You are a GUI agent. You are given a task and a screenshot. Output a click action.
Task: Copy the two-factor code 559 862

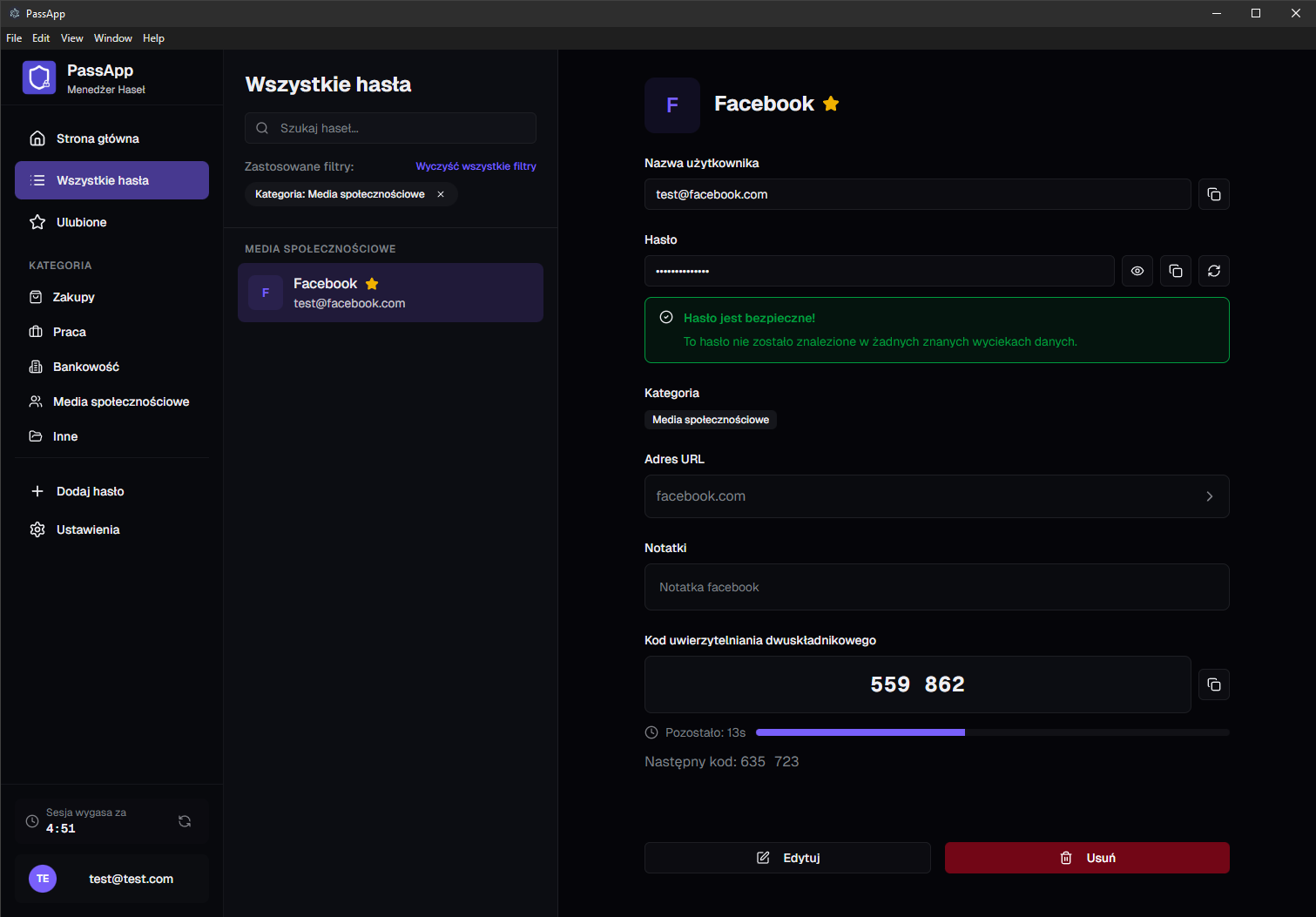tap(1213, 684)
